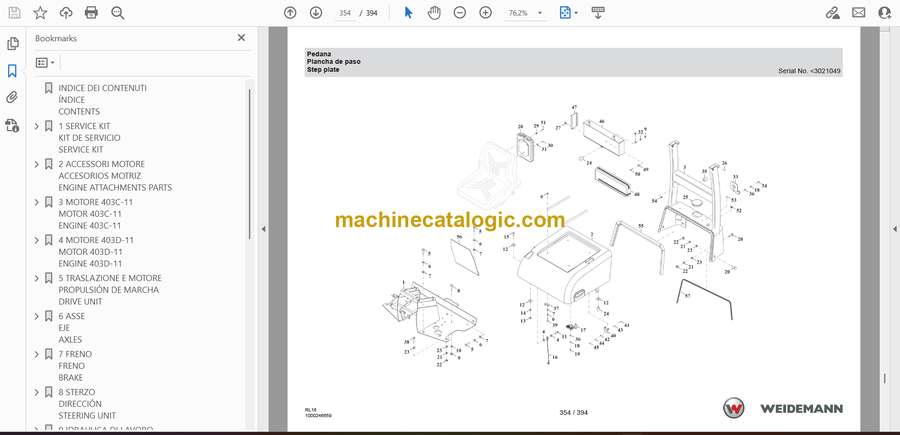Click the page number field showing 354

(x=344, y=13)
